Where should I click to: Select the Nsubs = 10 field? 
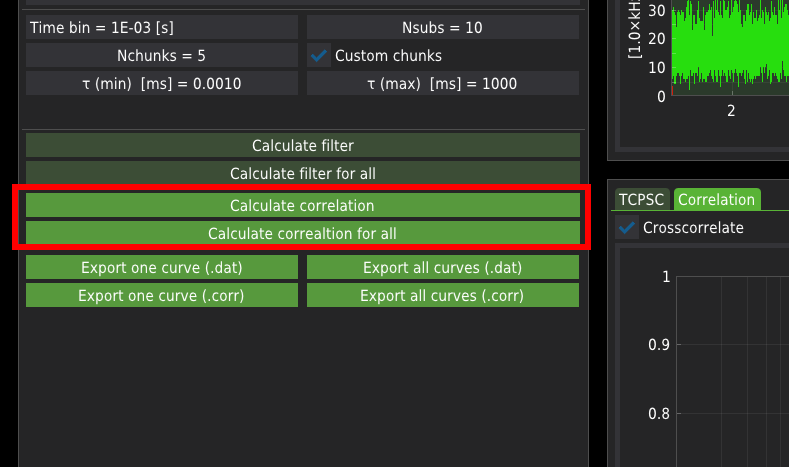tap(443, 27)
